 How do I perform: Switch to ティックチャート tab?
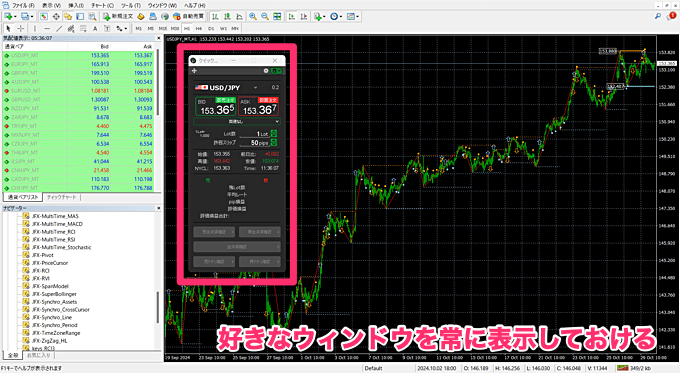pos(61,197)
